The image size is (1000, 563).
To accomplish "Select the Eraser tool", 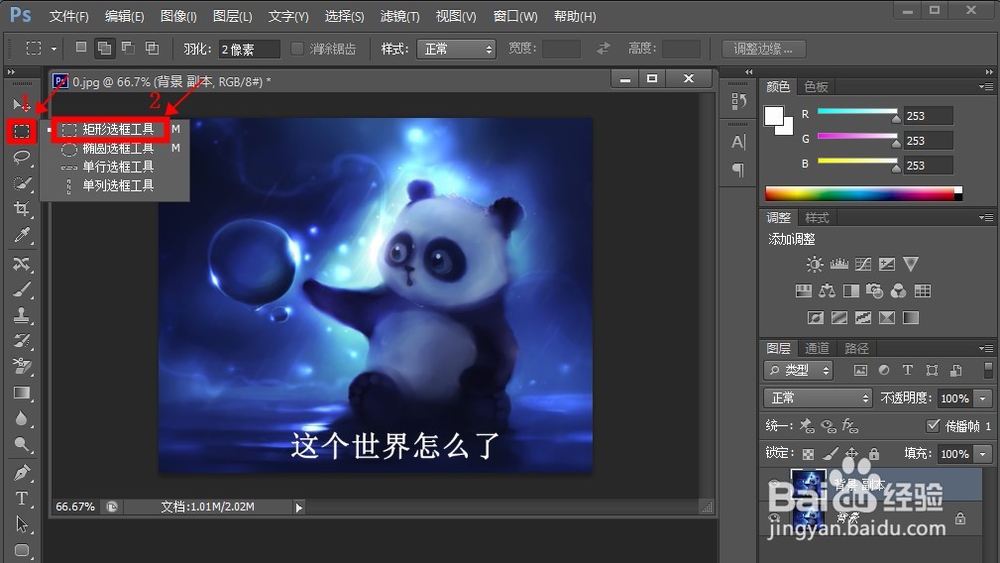I will [22, 365].
